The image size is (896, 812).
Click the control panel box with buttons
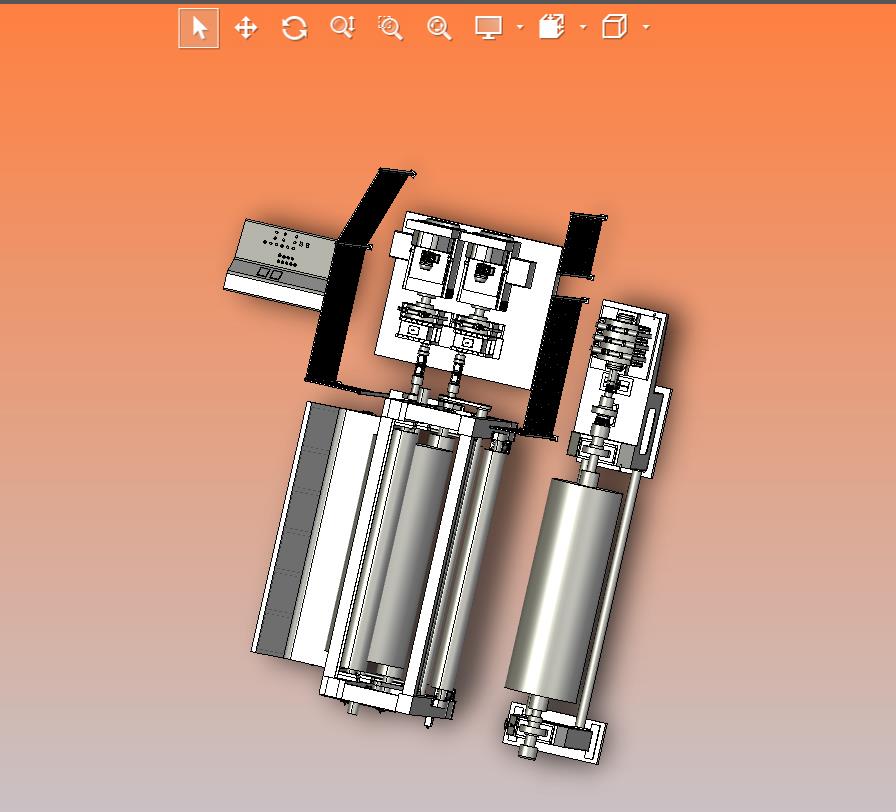coord(279,264)
